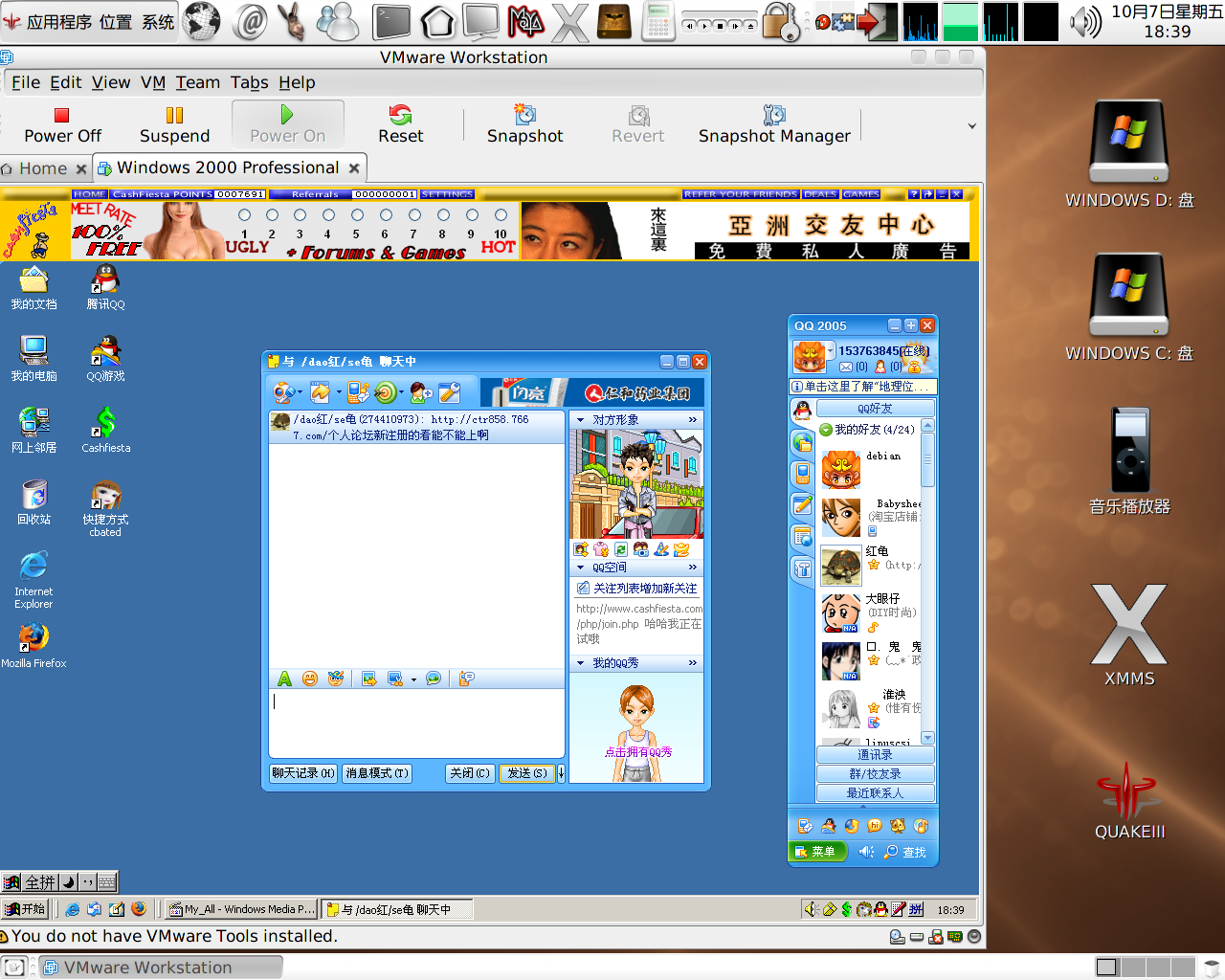Collapse the QQ空间 panel
1225x980 pixels.
(x=580, y=568)
